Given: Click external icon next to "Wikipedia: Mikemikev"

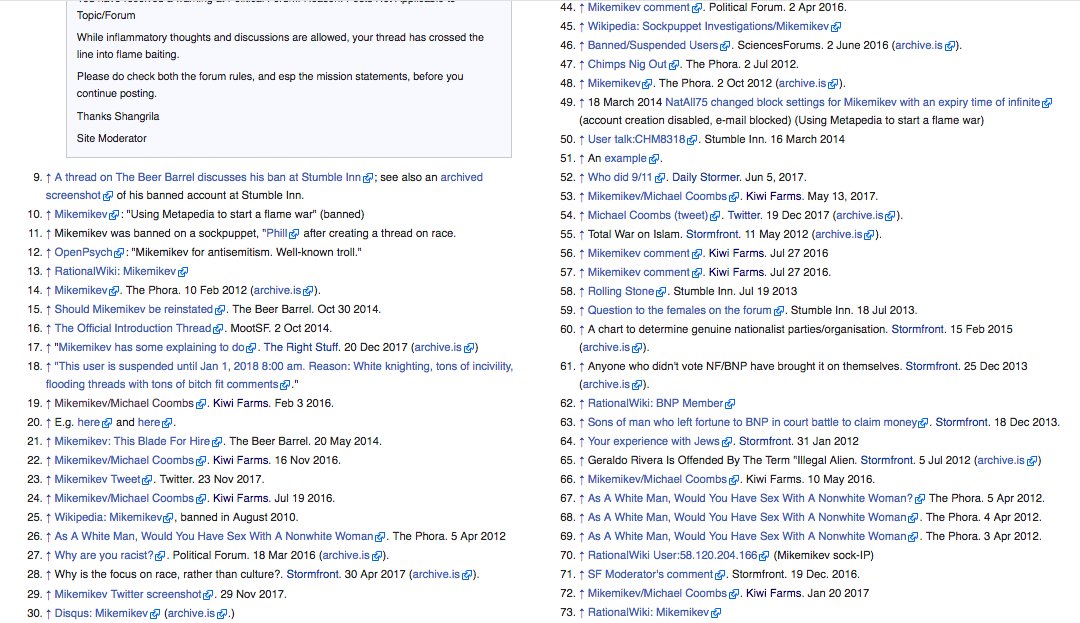Looking at the screenshot, I should point(169,518).
